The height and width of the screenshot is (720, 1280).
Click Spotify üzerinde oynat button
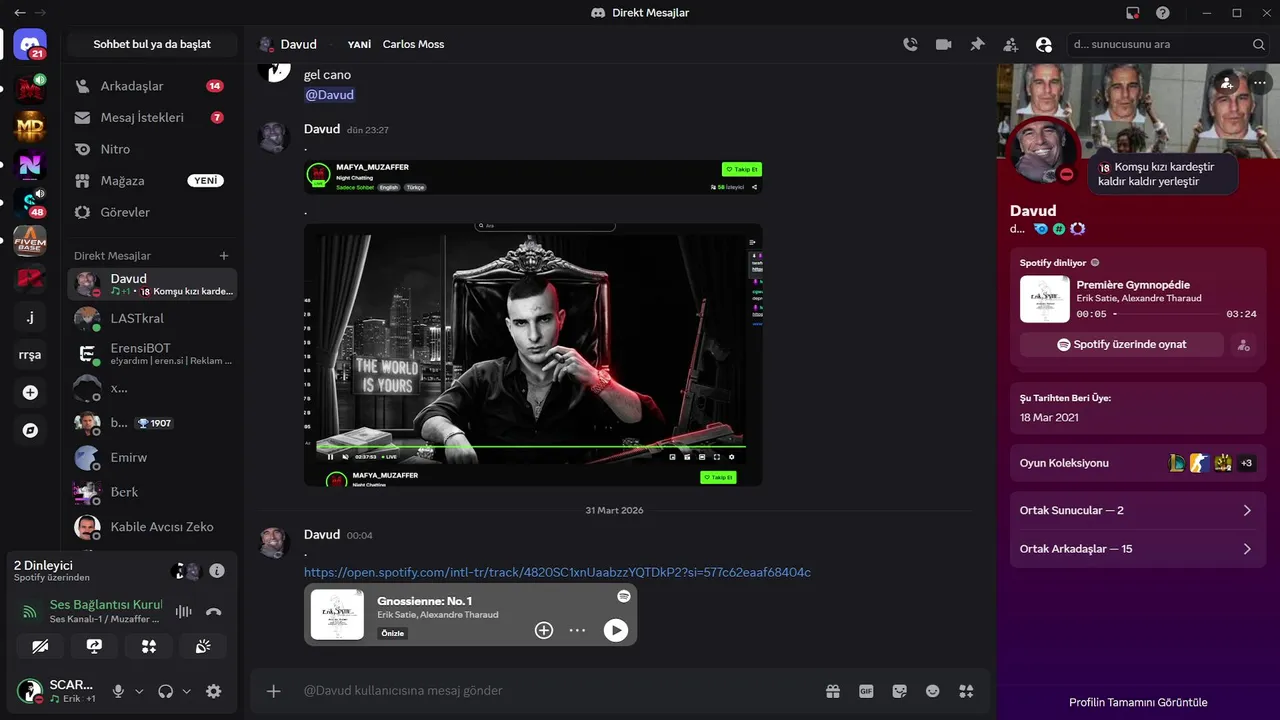[x=1122, y=344]
